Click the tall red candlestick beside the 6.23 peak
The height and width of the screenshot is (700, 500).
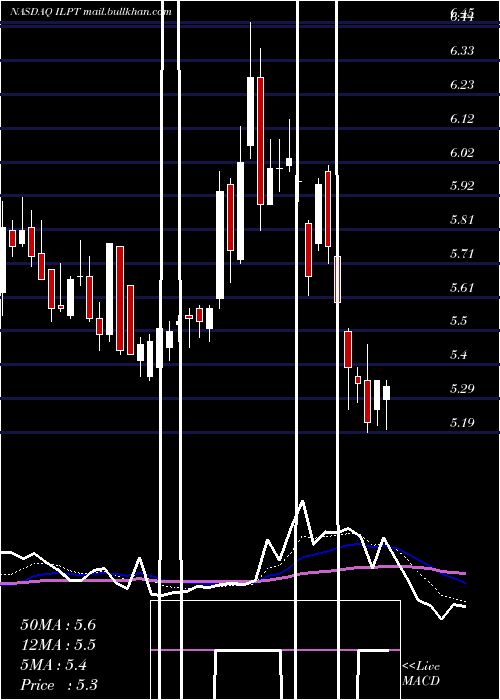click(x=260, y=141)
